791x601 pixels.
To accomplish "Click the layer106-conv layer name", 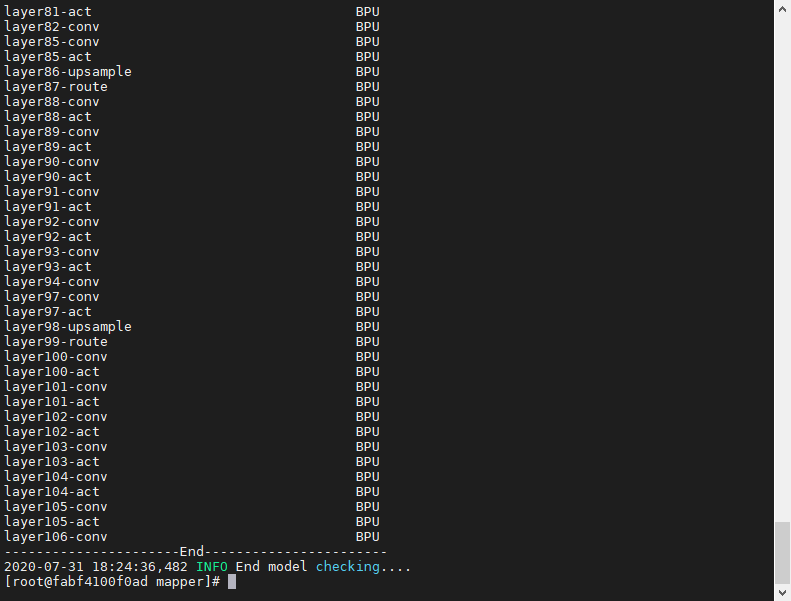I will pyautogui.click(x=56, y=537).
